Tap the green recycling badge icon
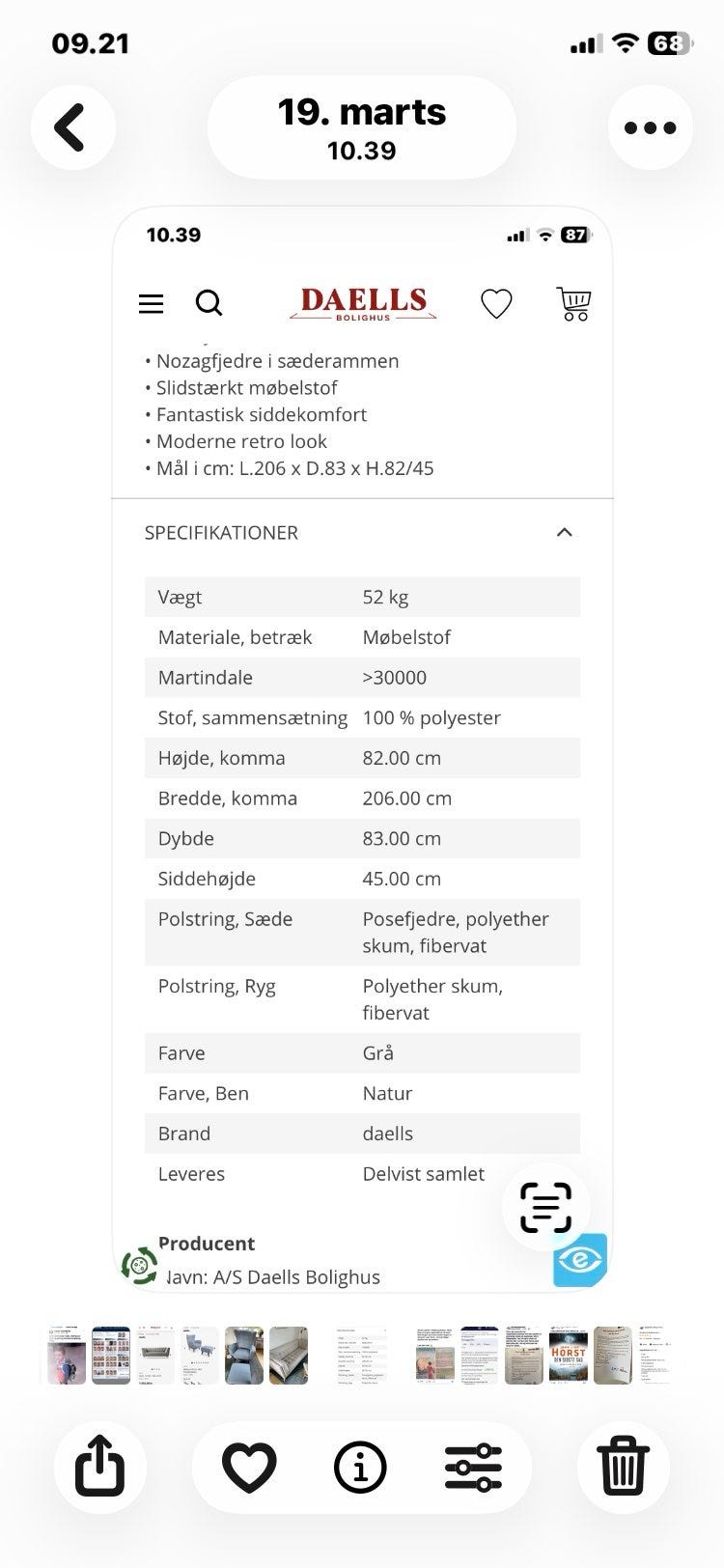724x1568 pixels. [x=140, y=1265]
